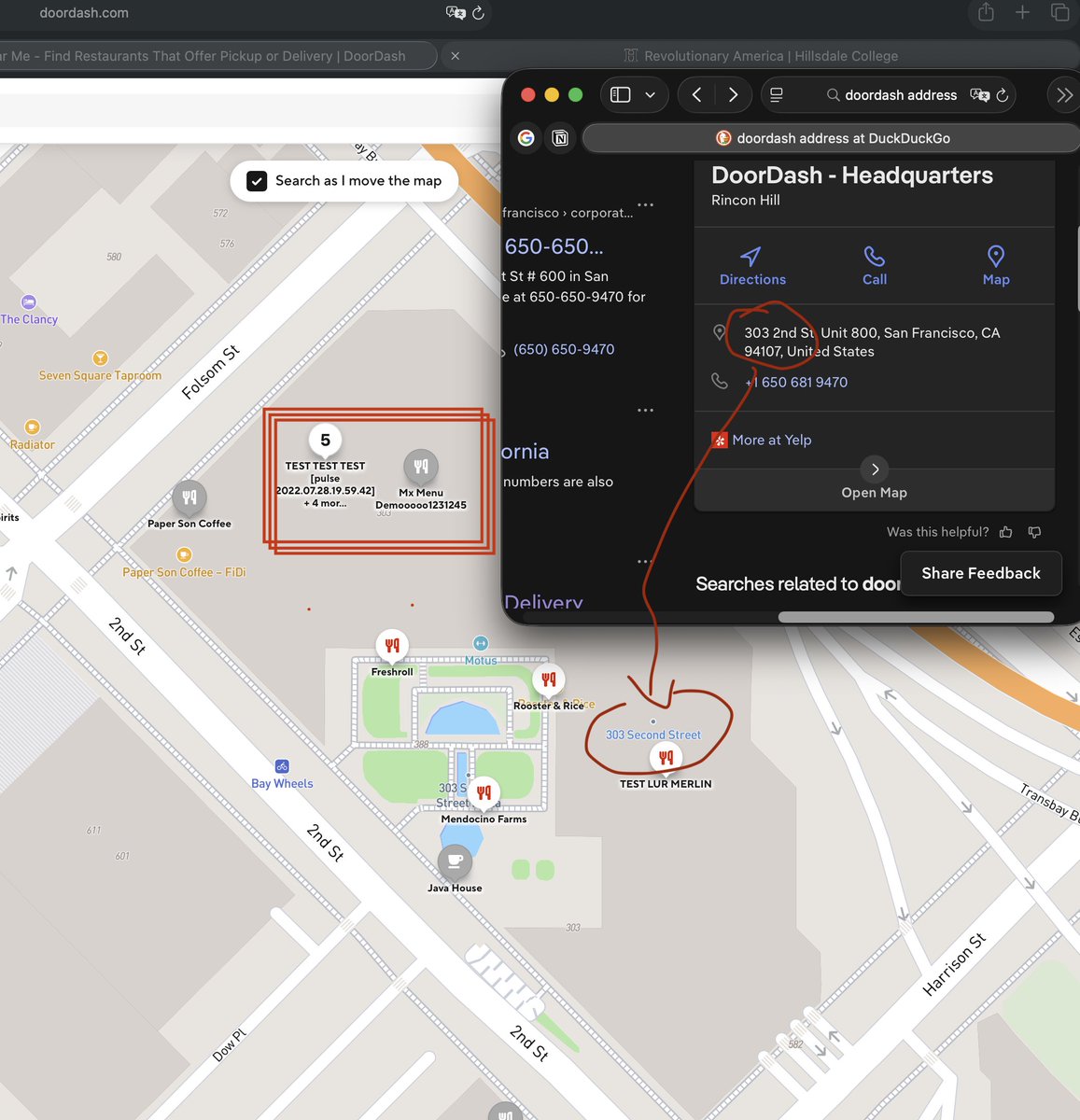Image resolution: width=1080 pixels, height=1120 pixels.
Task: Go back in the DuckDuckGo window
Action: pos(696,94)
